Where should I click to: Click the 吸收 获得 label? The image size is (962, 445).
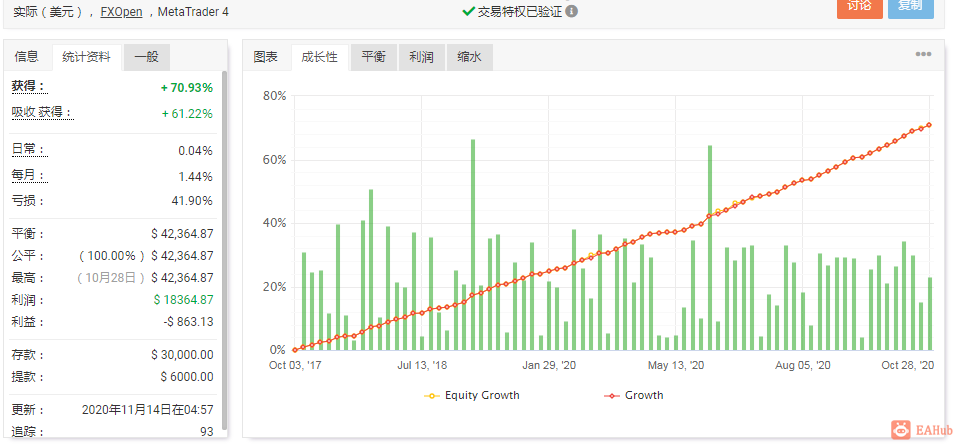[42, 113]
